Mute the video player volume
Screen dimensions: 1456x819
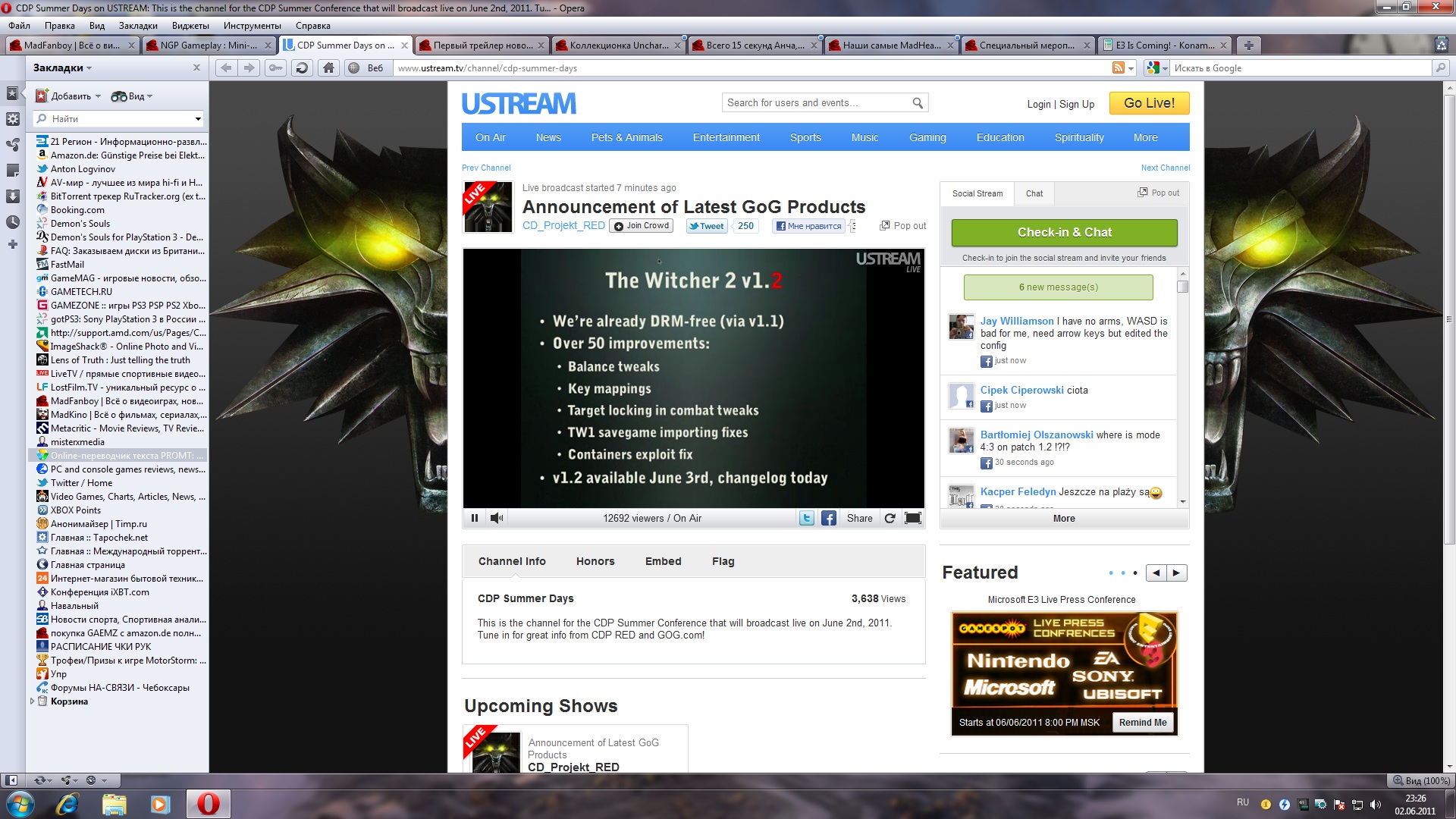(497, 518)
